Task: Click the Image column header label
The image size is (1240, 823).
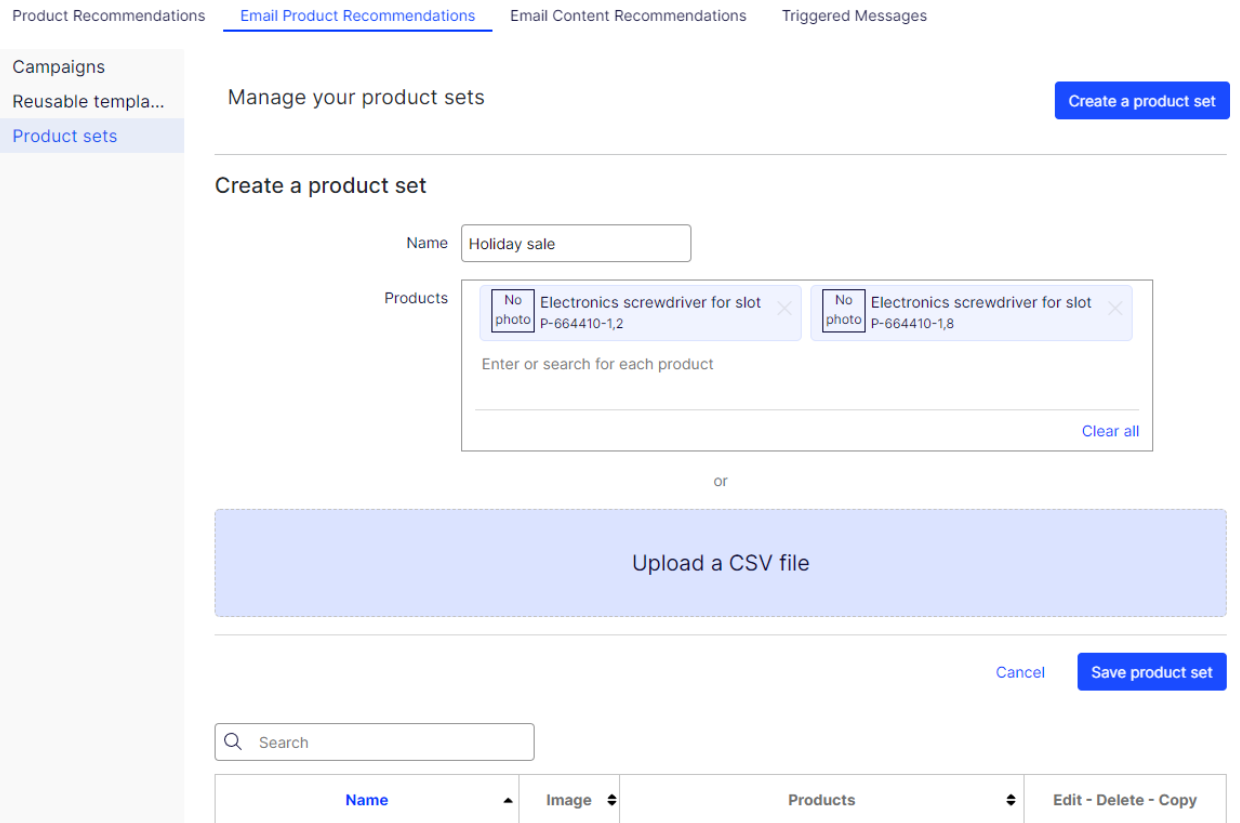Action: (x=569, y=800)
